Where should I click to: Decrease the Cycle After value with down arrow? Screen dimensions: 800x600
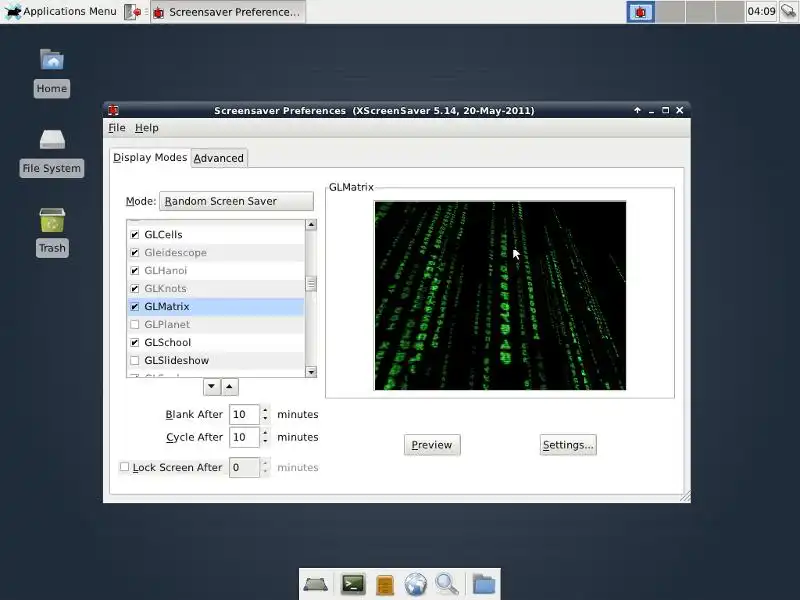tap(265, 442)
